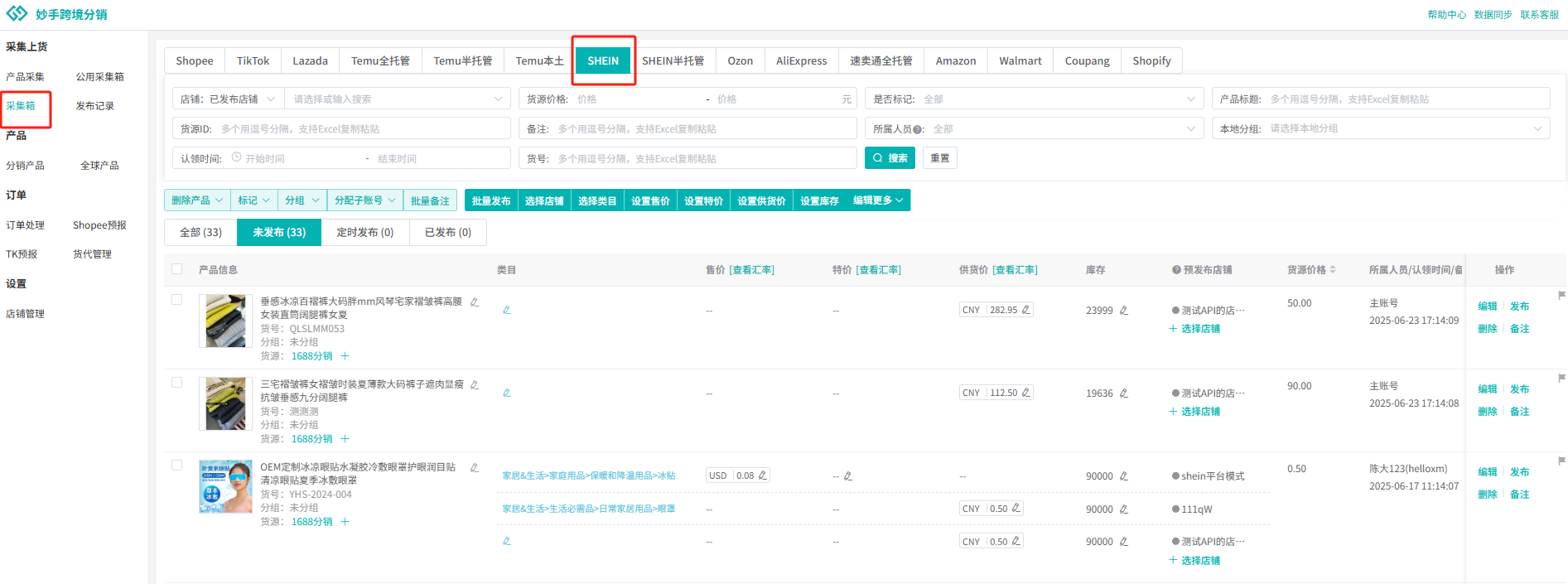Screen dimensions: 1568x584
Task: Click the 妙手跨境分销 logo icon
Action: pos(17,14)
